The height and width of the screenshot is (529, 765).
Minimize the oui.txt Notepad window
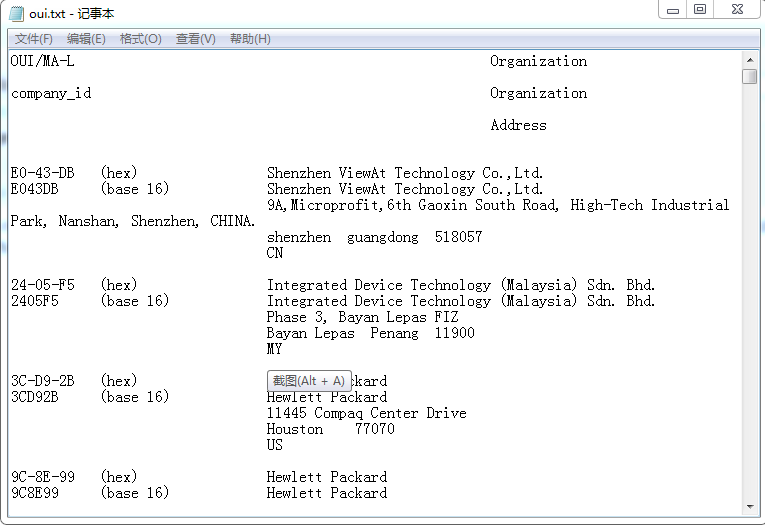coord(673,9)
